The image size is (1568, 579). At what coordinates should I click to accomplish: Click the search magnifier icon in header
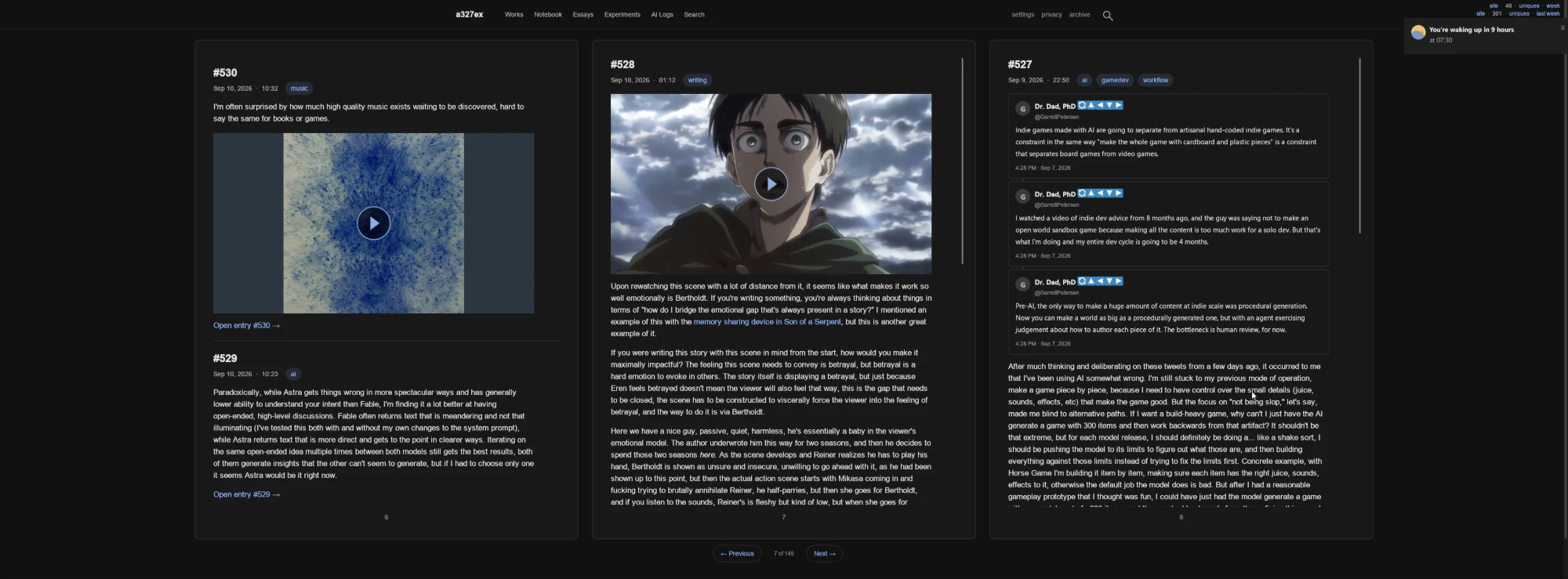click(1108, 16)
